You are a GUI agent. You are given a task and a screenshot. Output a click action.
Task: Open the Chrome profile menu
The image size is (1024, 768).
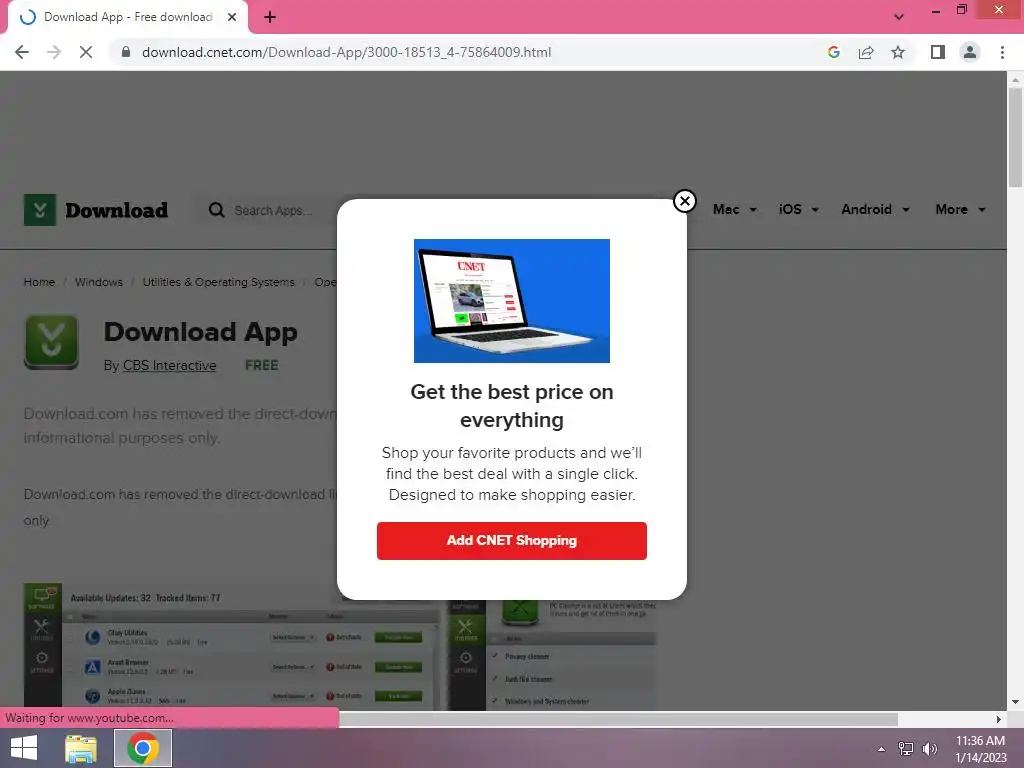pyautogui.click(x=970, y=52)
